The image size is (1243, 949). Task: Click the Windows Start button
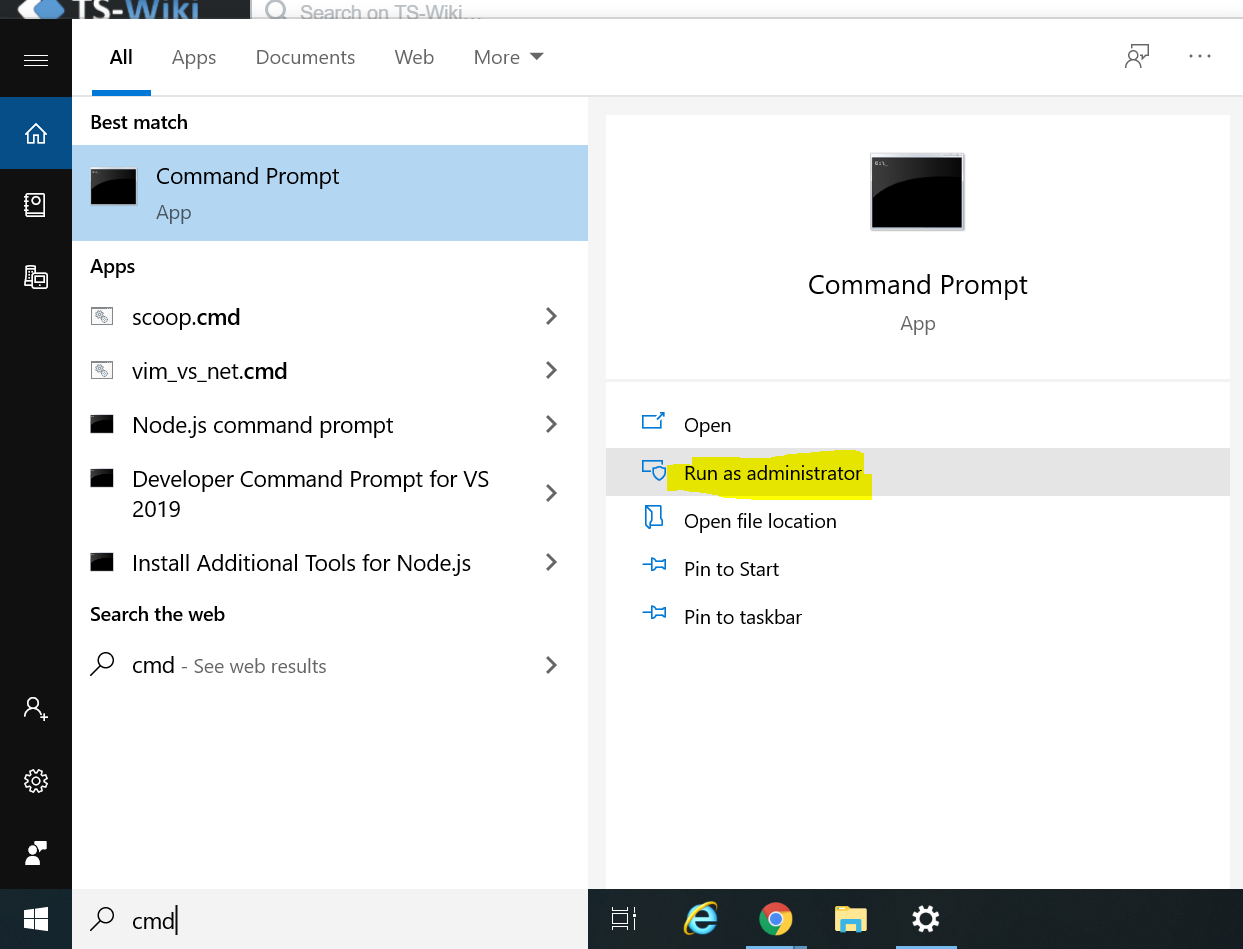point(36,919)
